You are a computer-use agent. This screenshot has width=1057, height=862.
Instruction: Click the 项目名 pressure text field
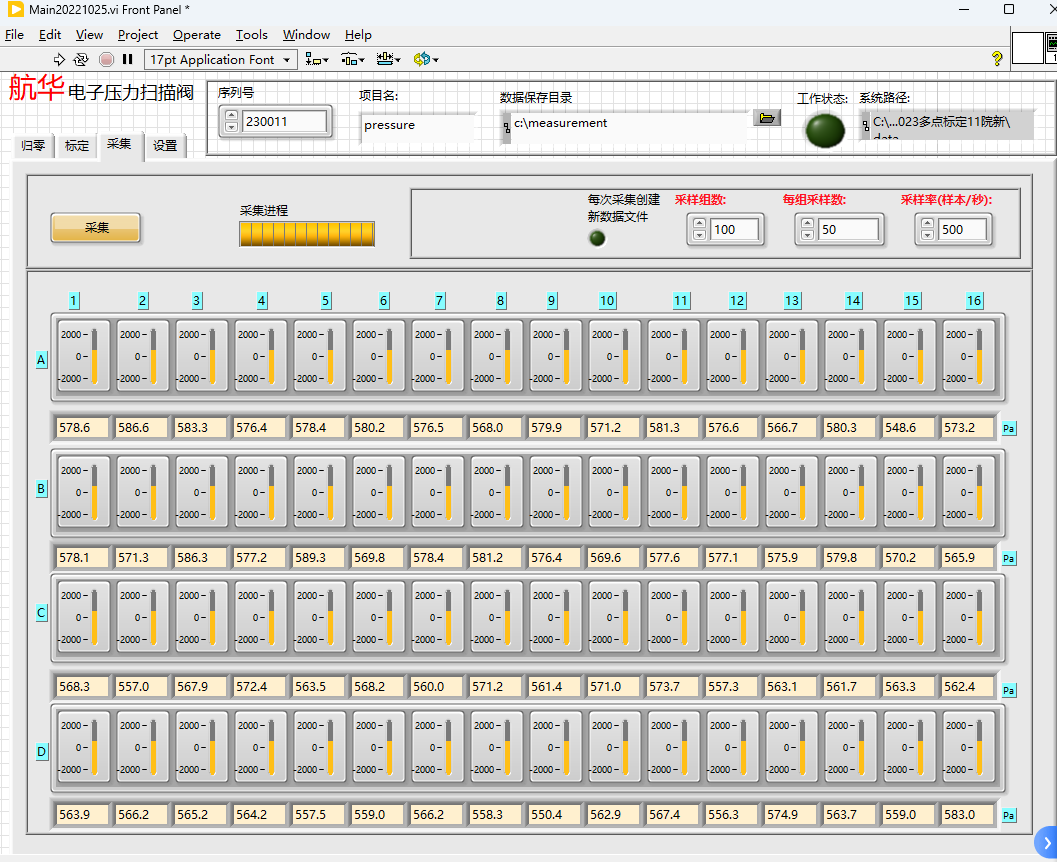tap(417, 126)
